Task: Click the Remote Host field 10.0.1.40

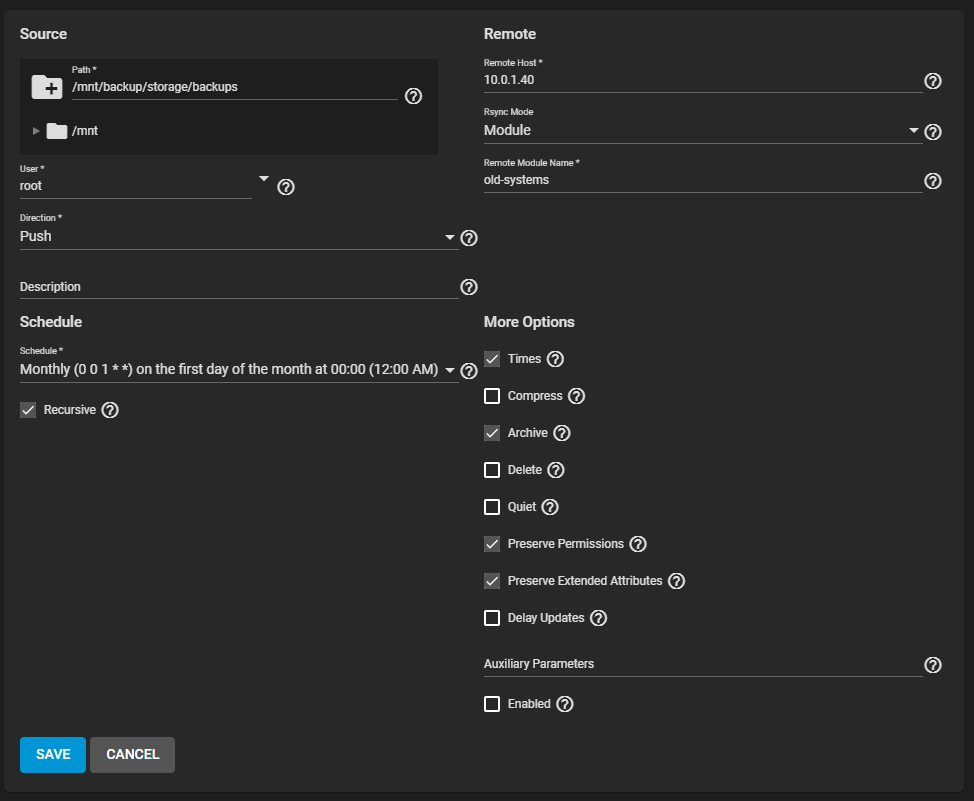Action: click(703, 80)
